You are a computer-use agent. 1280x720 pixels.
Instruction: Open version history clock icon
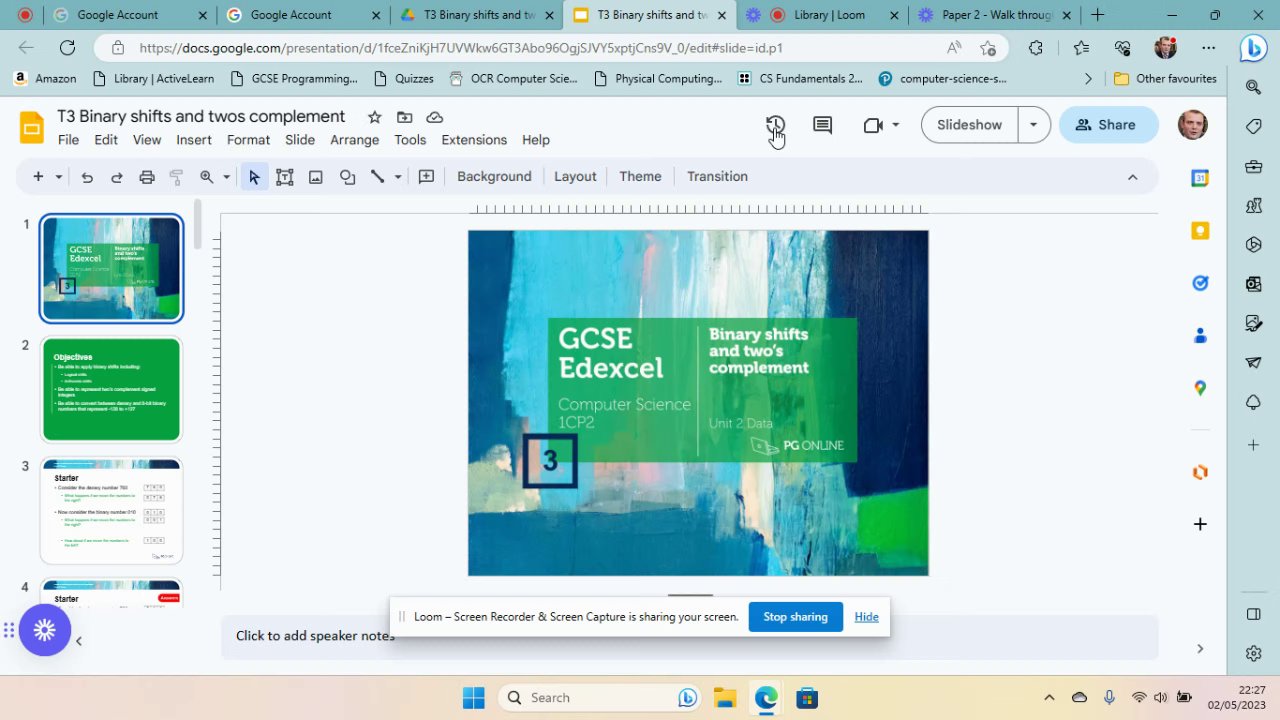775,125
